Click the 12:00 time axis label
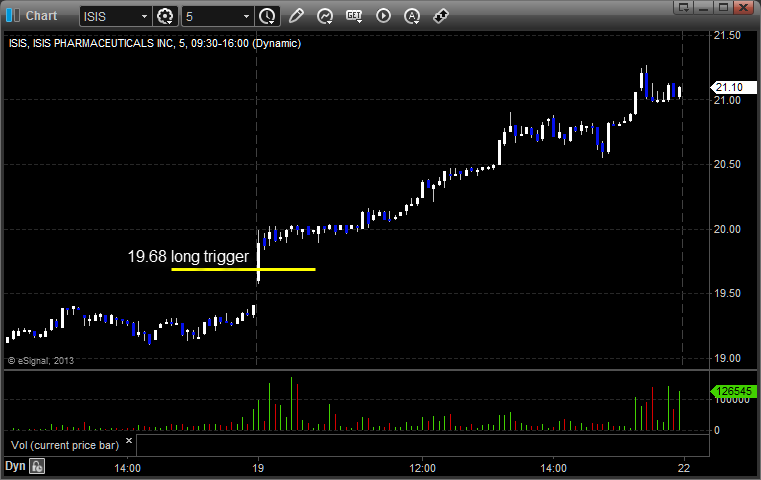 click(422, 468)
